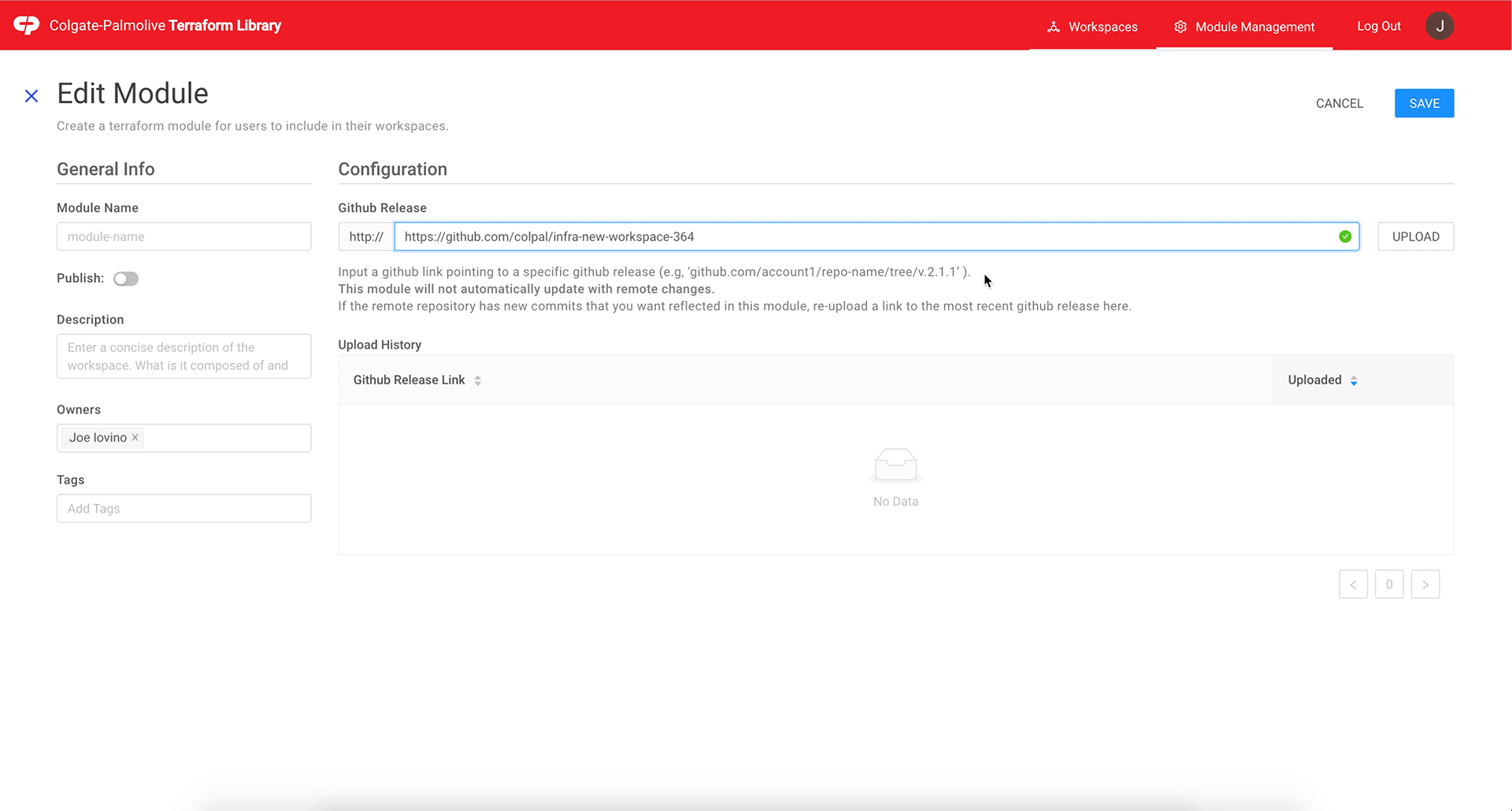The height and width of the screenshot is (811, 1512).
Task: Click the Module Management gear icon
Action: [x=1180, y=27]
